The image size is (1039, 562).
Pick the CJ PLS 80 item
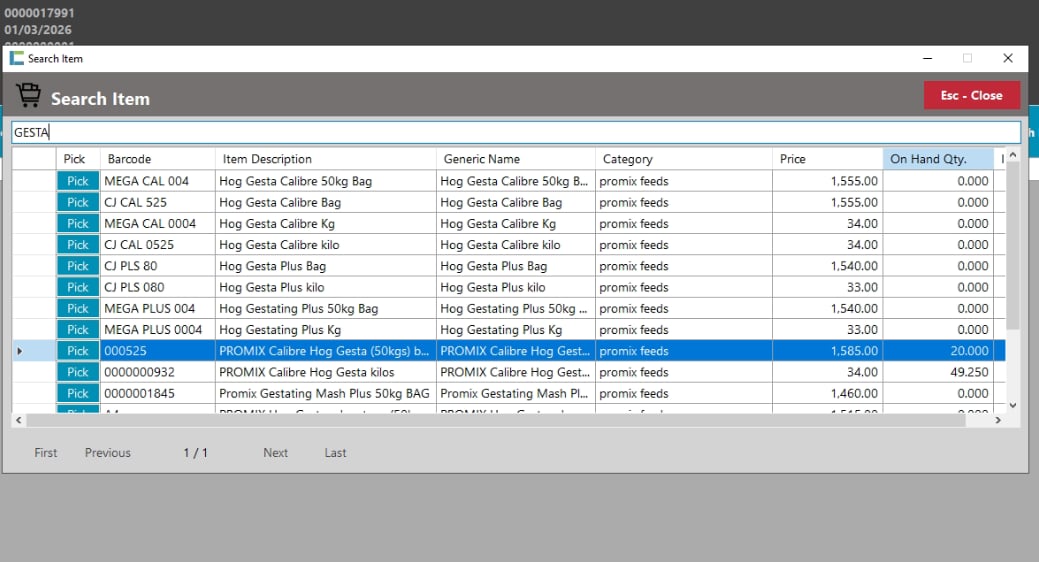(x=78, y=266)
